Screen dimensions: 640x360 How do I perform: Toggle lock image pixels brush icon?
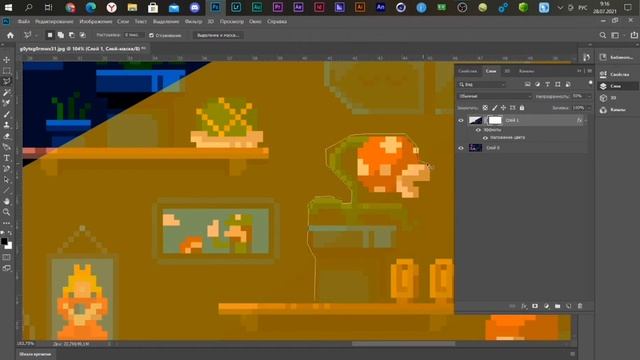click(494, 108)
